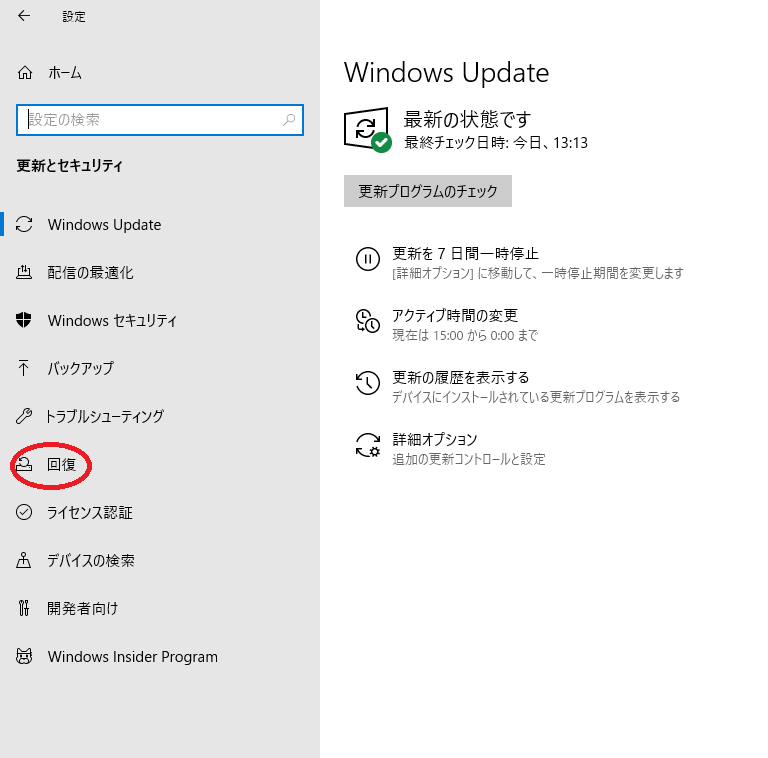Click the バックアップ up-arrow icon
Screen dimensions: 768x758
[23, 368]
